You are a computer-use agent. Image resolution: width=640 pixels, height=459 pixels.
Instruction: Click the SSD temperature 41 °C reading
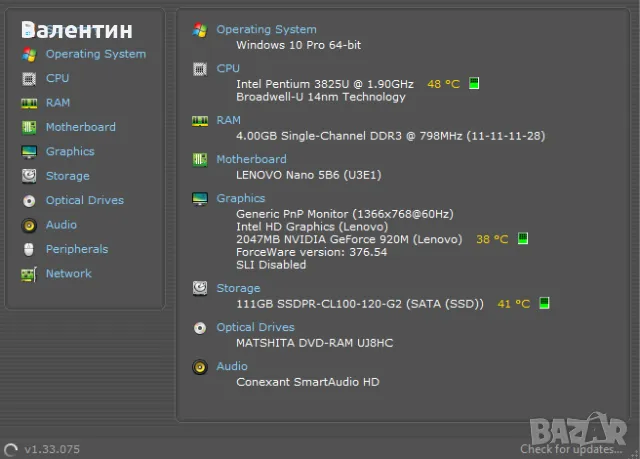(x=513, y=303)
